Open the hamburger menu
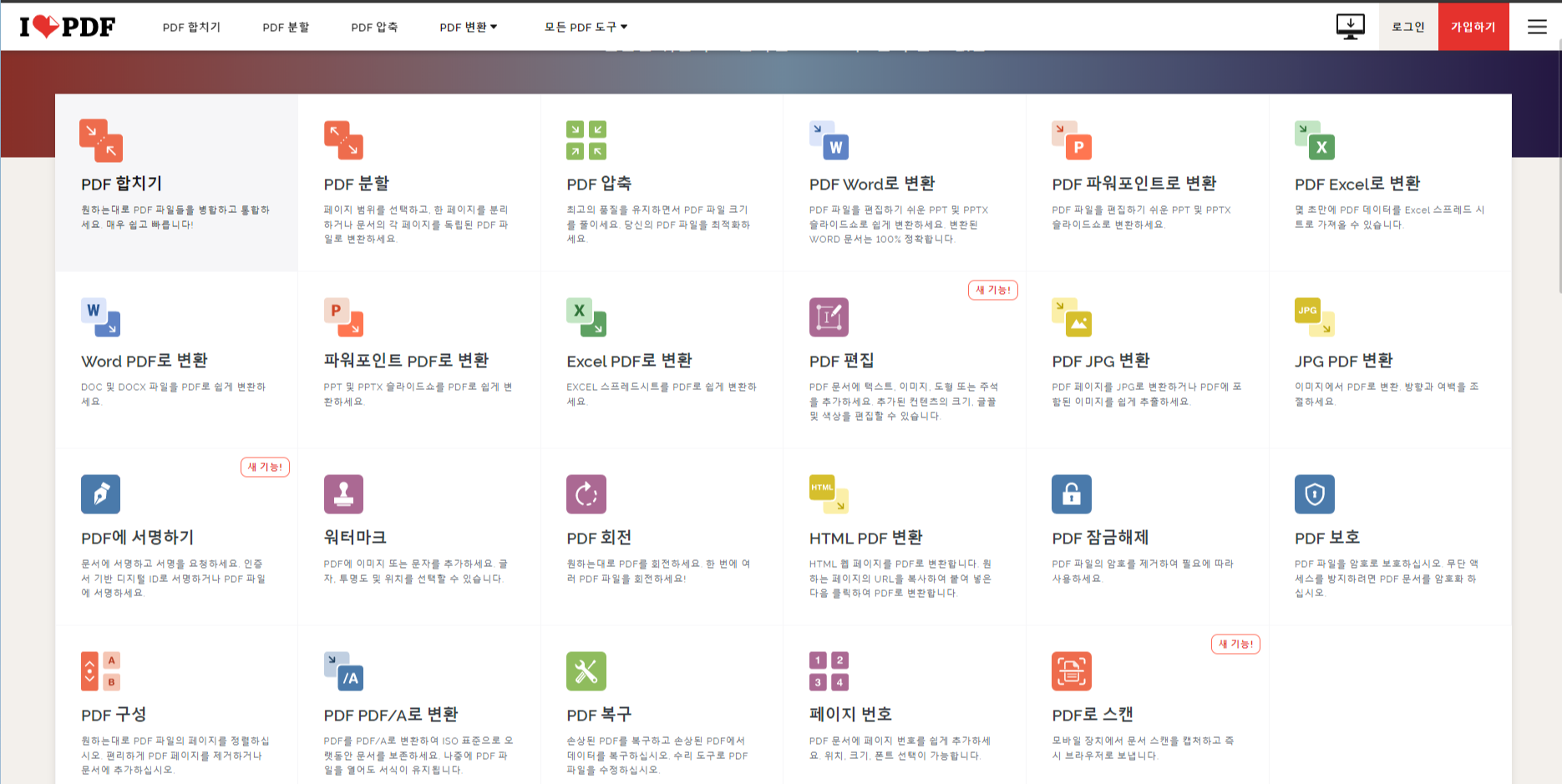Image resolution: width=1562 pixels, height=784 pixels. (x=1537, y=26)
